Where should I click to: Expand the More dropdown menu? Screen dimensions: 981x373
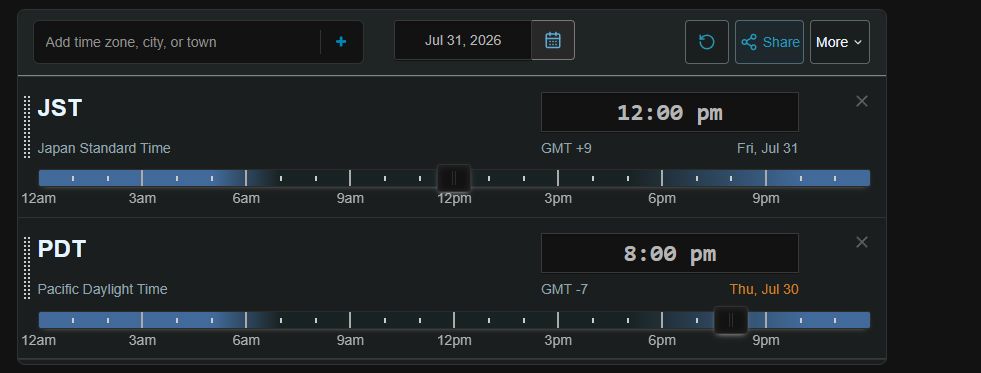point(840,42)
